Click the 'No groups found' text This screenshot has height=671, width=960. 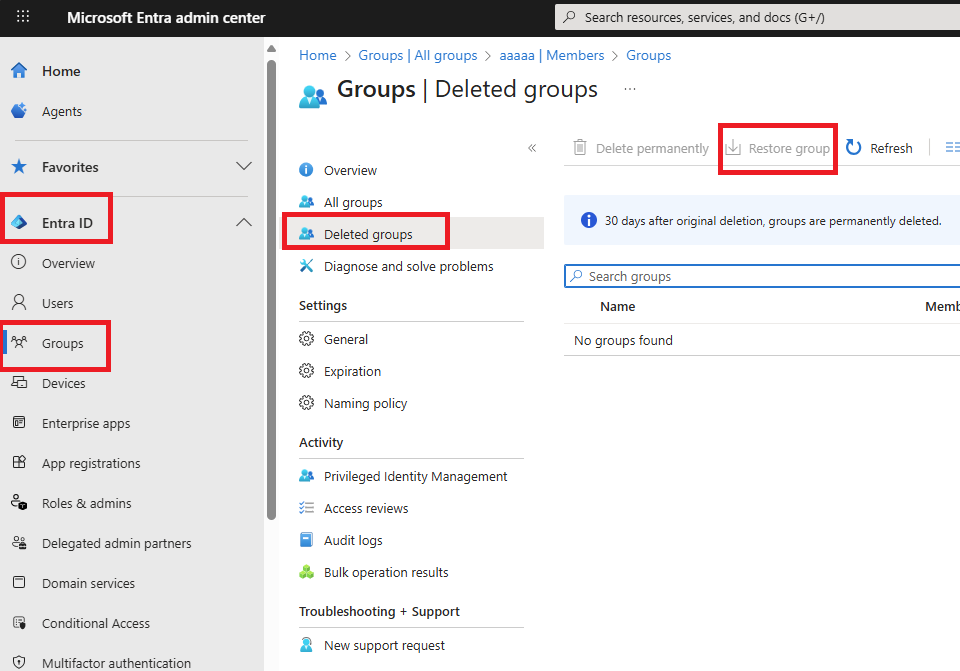tap(623, 340)
